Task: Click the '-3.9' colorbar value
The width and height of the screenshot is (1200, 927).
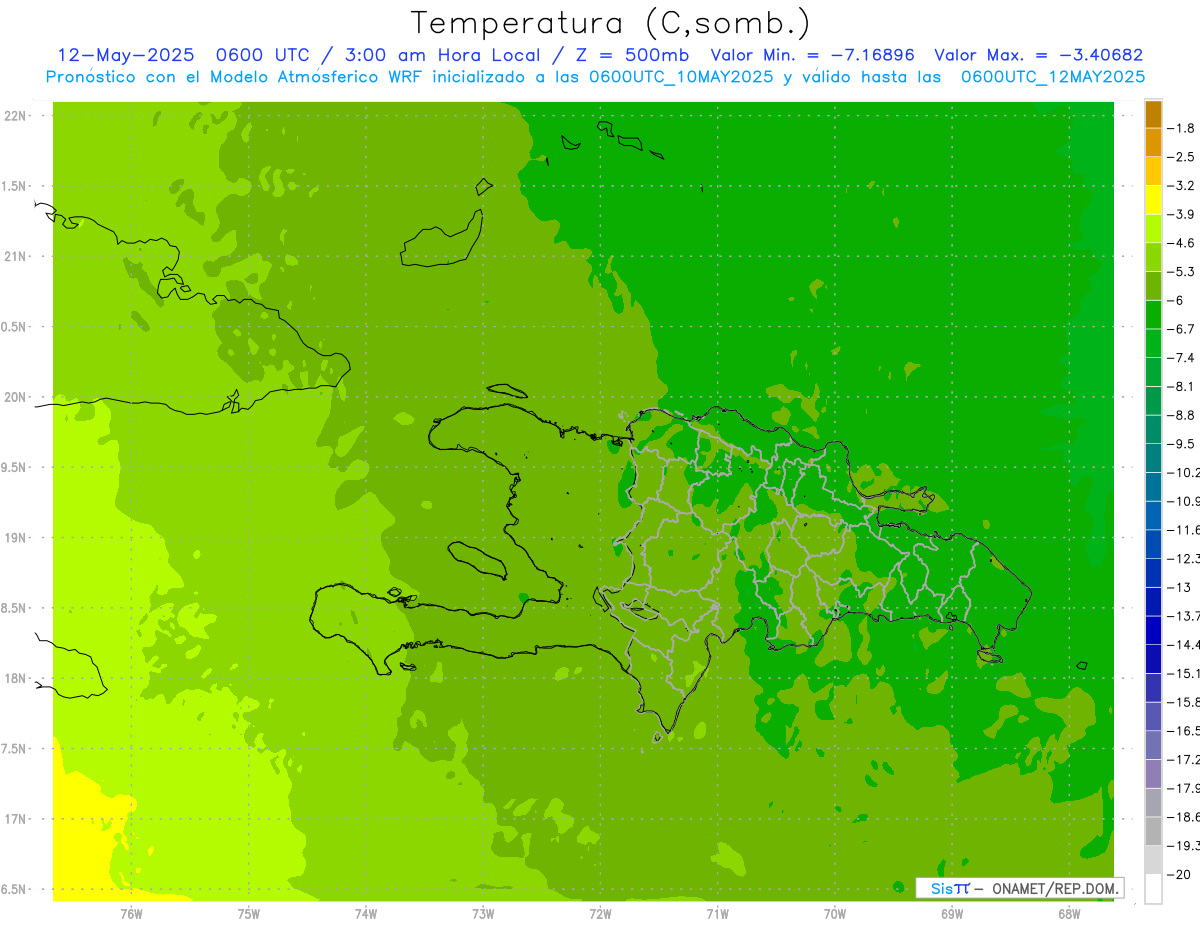Action: click(1182, 214)
